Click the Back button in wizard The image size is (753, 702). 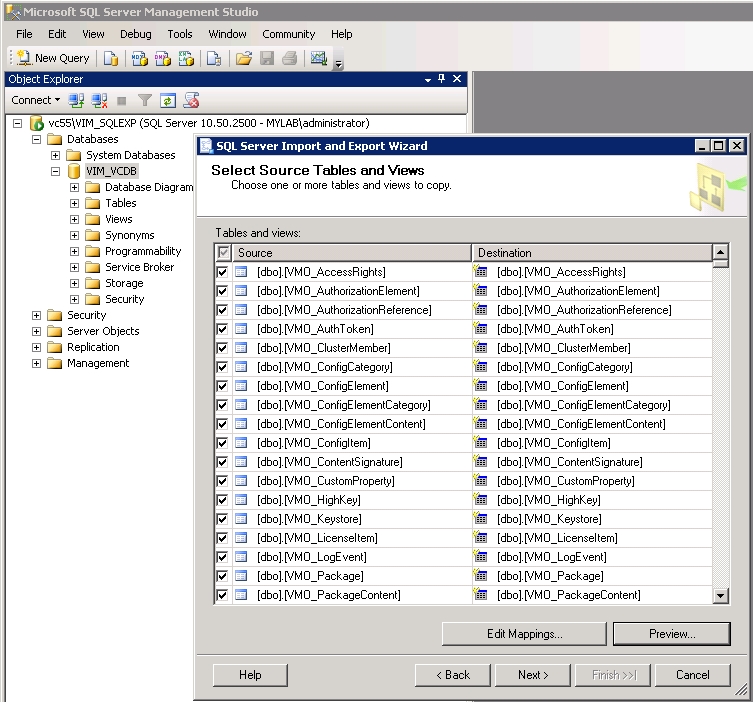[x=453, y=675]
